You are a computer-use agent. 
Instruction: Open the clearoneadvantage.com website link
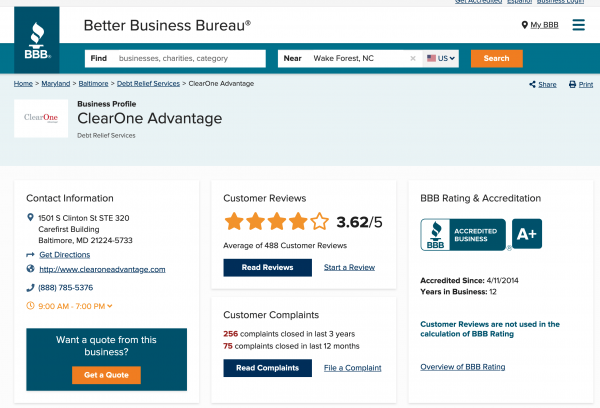pos(102,269)
